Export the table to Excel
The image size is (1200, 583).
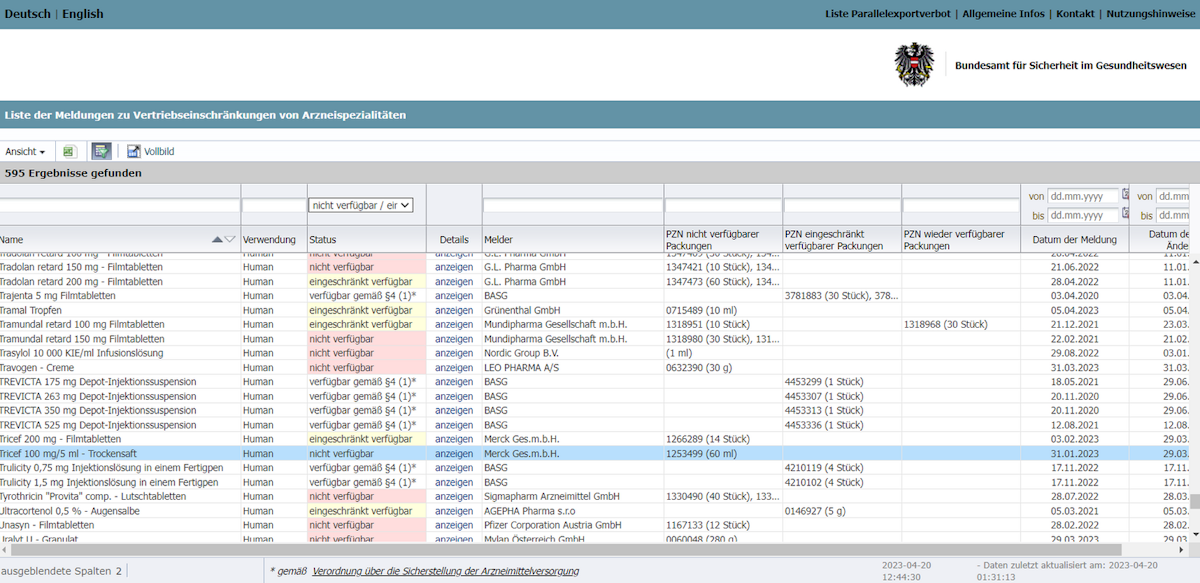coord(69,152)
